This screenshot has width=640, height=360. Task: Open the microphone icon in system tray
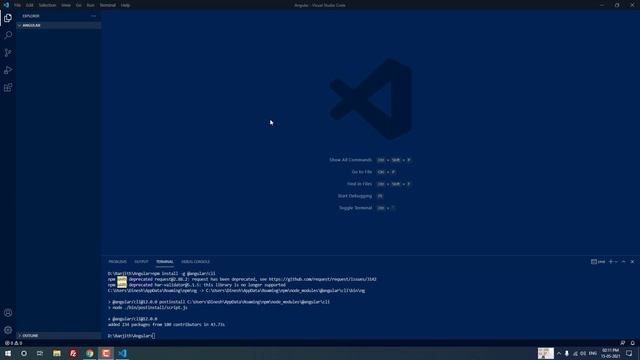567,353
